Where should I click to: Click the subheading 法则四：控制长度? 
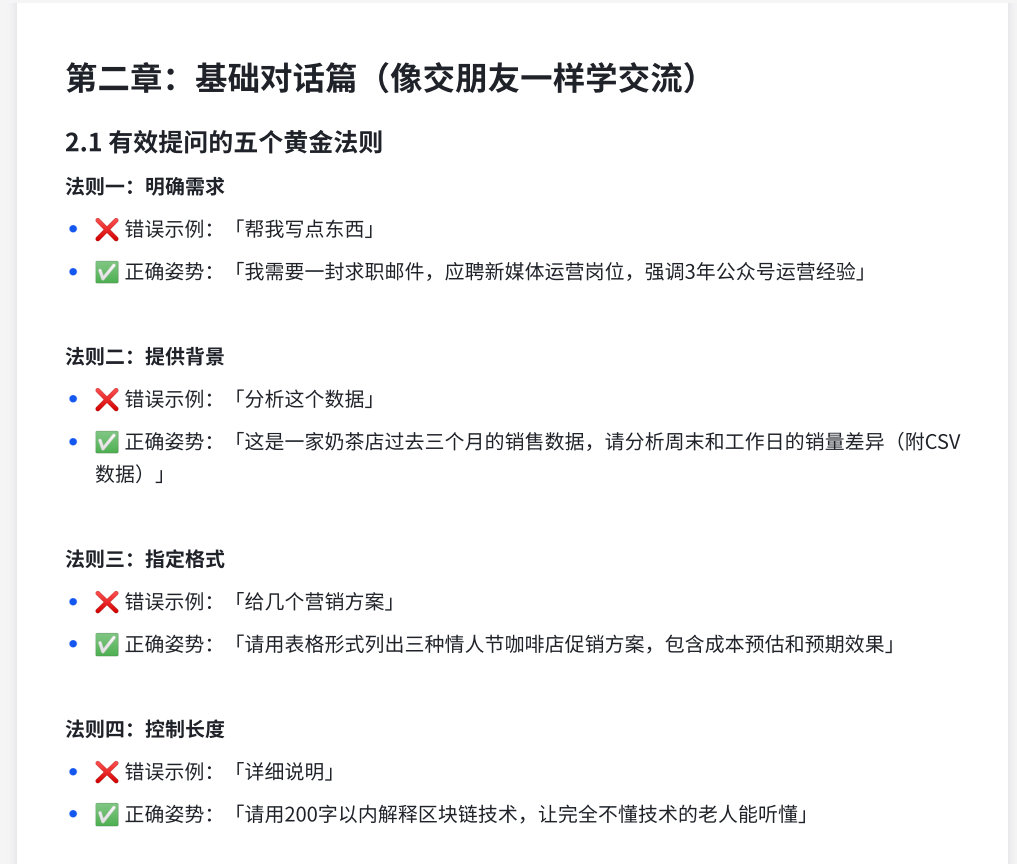click(x=145, y=729)
